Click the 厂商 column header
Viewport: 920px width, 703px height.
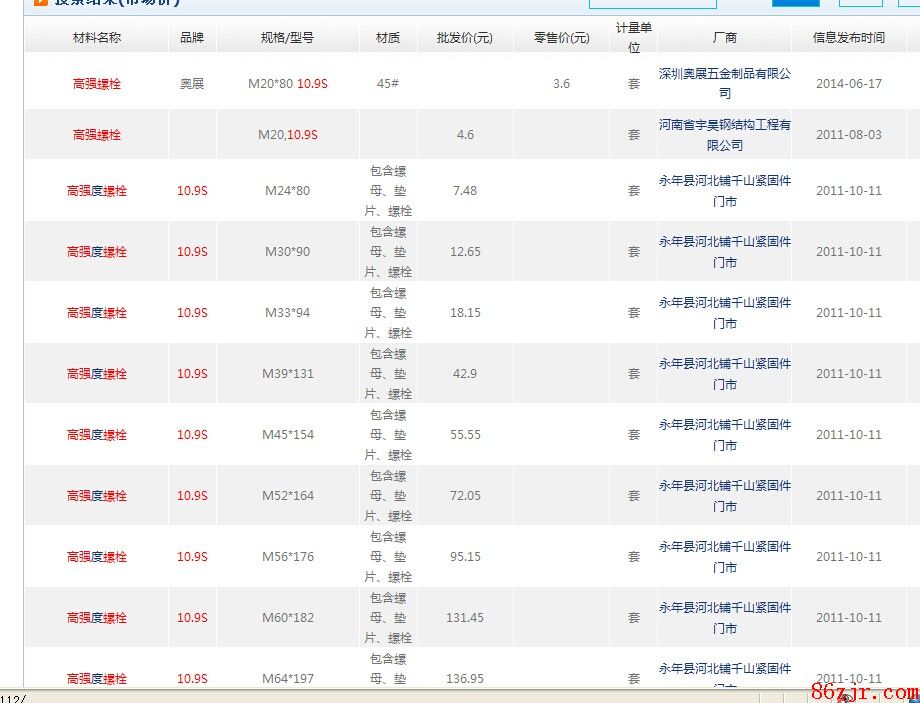pos(724,38)
